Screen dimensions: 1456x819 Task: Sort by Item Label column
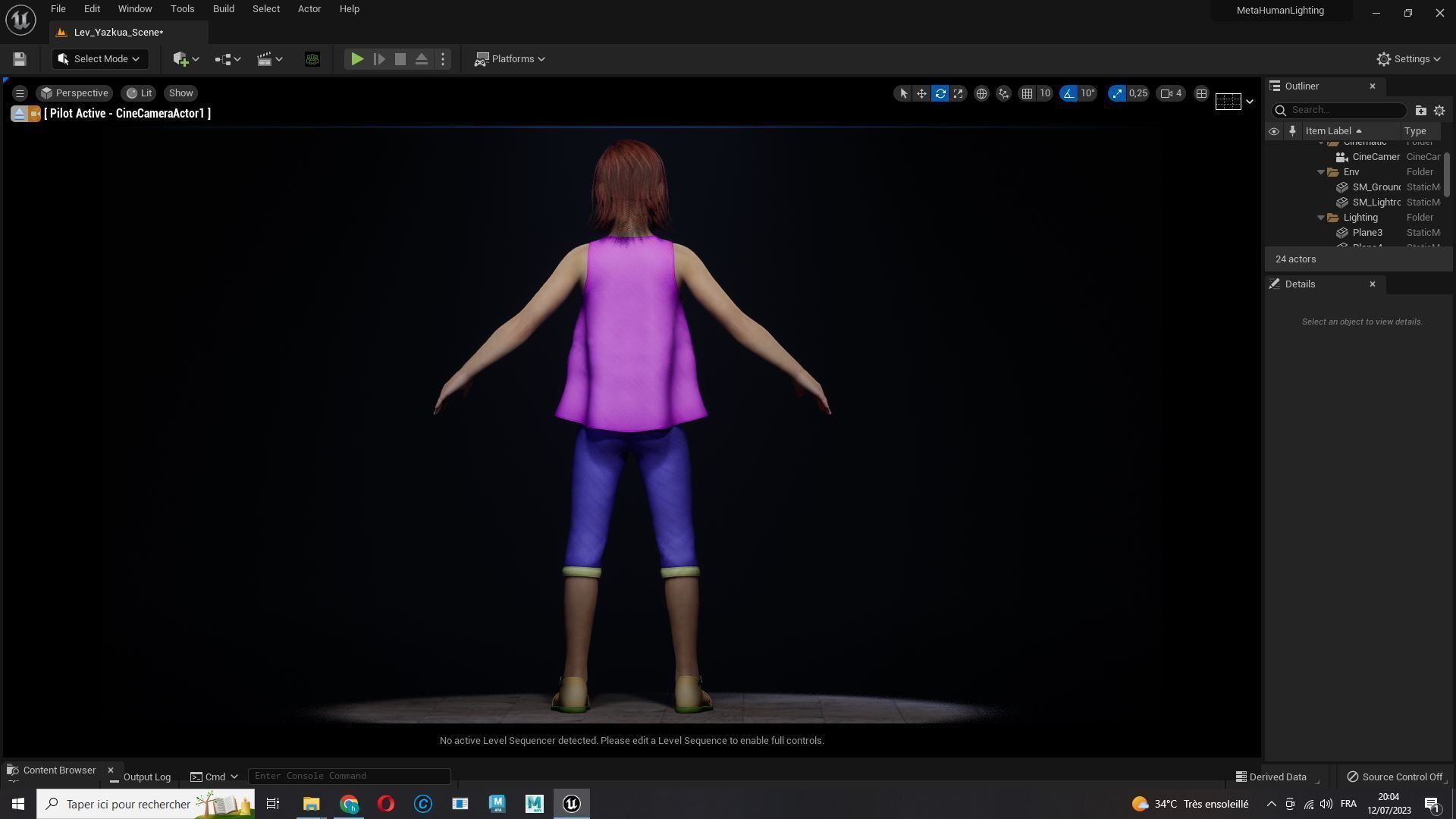pos(1350,131)
